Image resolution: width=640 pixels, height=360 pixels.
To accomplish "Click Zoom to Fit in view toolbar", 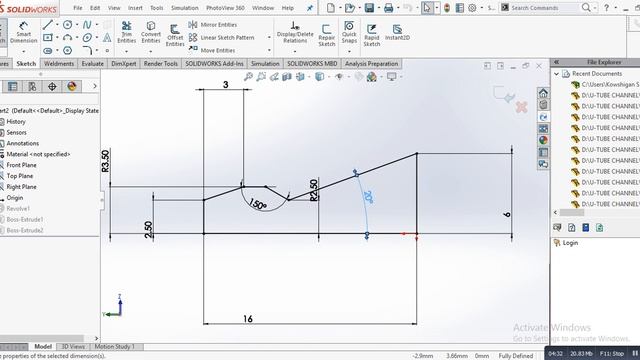I will pos(248,76).
